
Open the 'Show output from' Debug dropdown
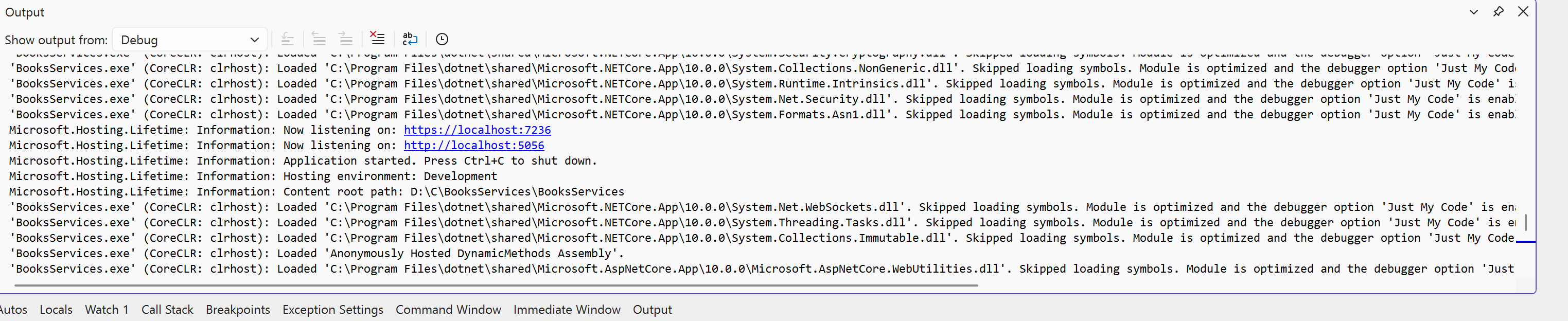coord(190,40)
